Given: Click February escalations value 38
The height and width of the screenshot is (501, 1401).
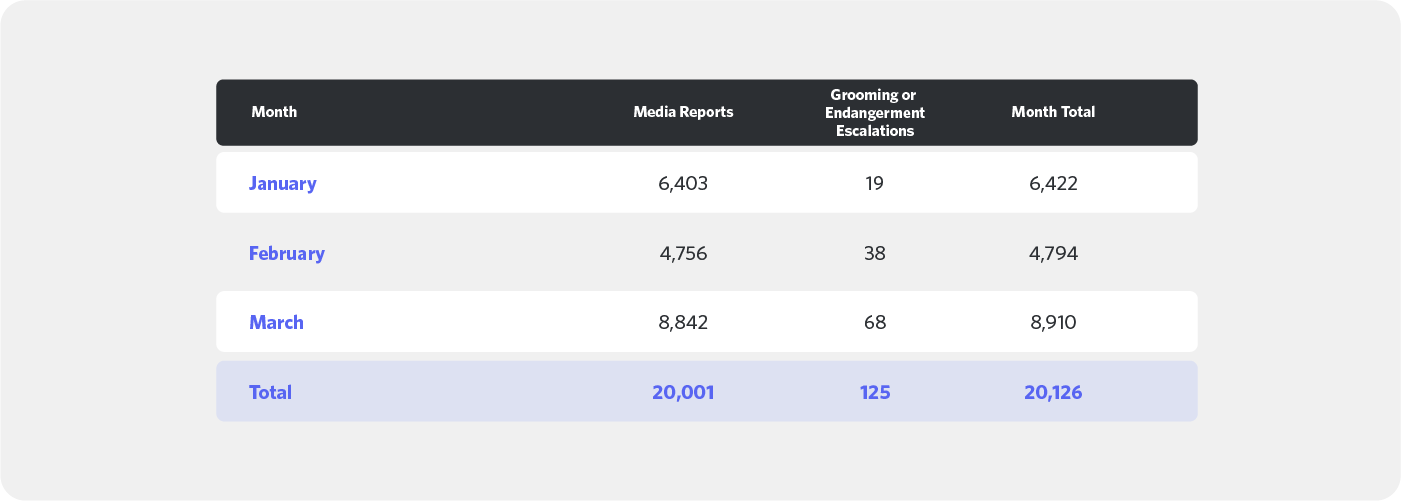Looking at the screenshot, I should pos(875,253).
